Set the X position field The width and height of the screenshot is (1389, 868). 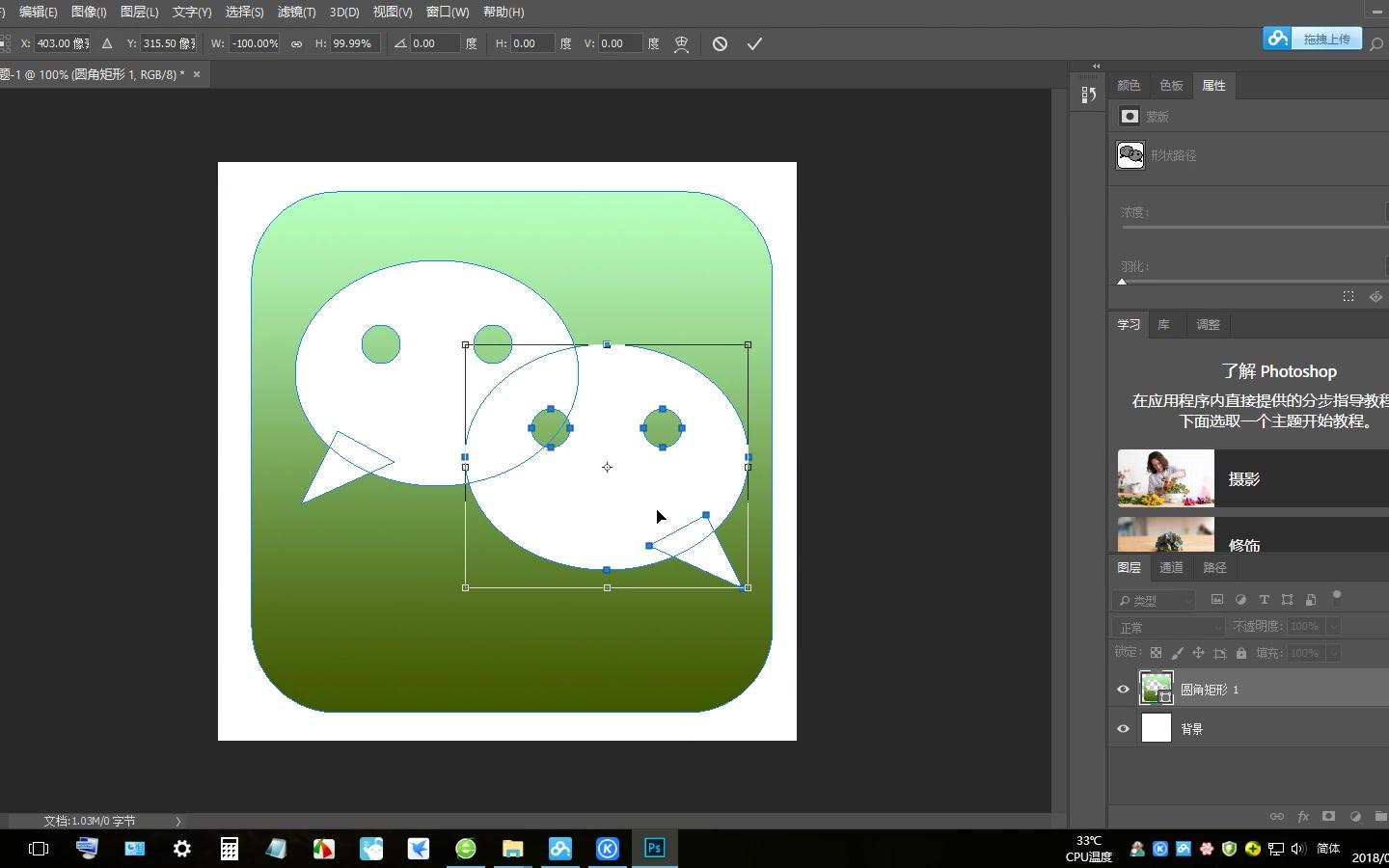[63, 43]
